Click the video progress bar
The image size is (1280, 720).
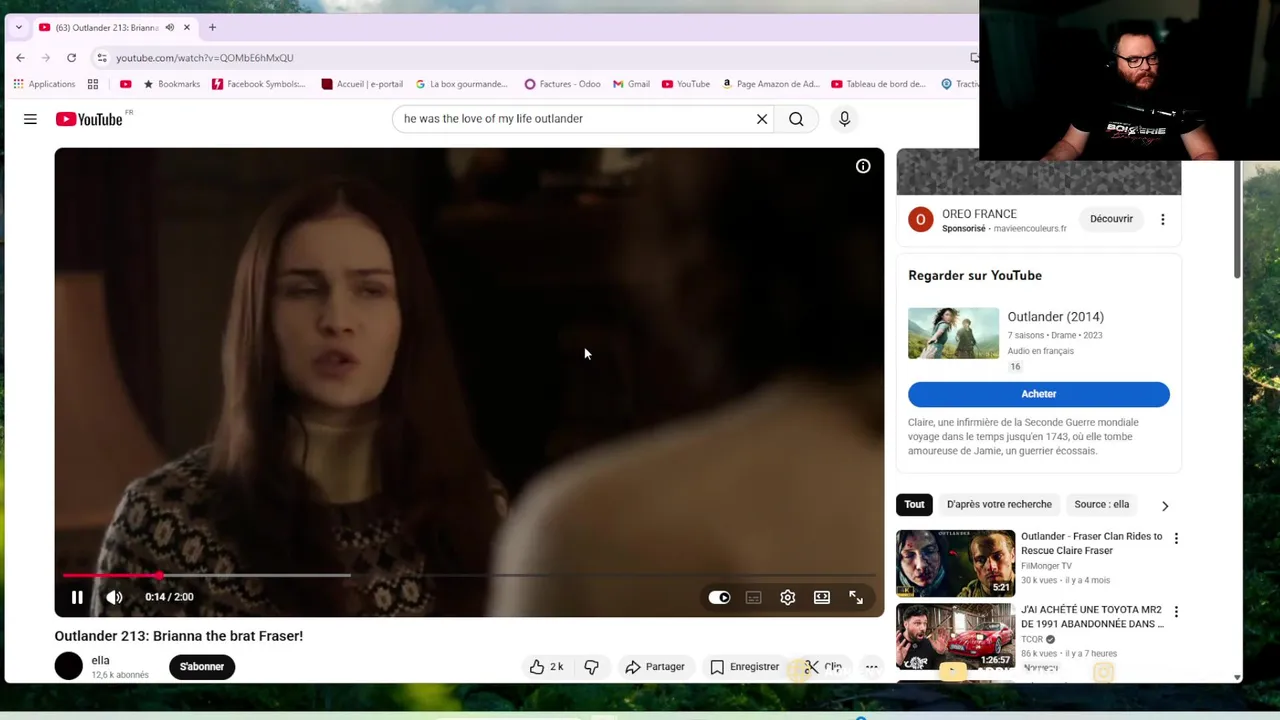[469, 575]
